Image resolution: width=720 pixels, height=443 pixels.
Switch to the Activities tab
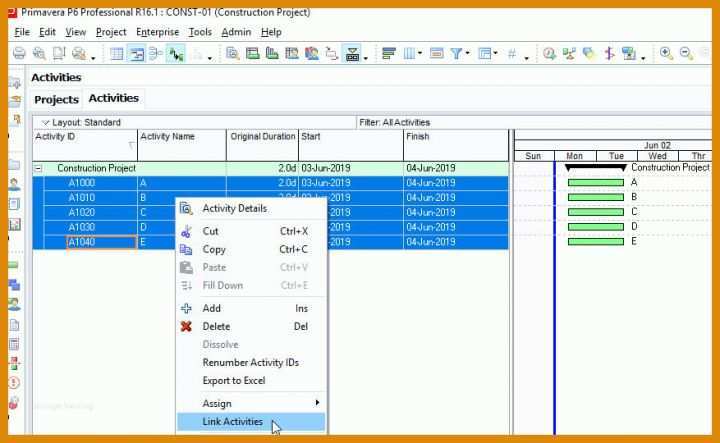point(113,98)
